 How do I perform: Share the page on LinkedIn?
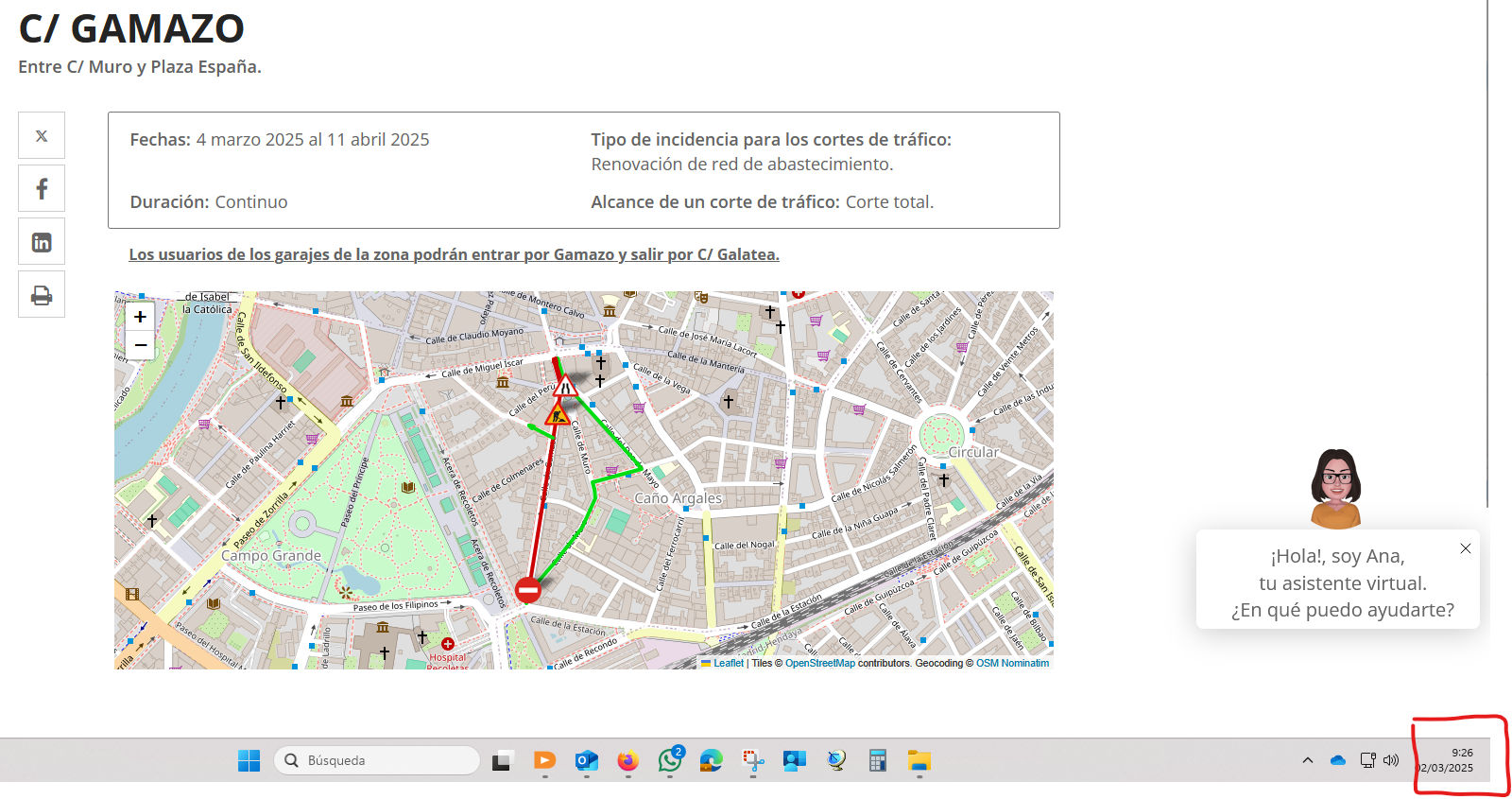pyautogui.click(x=42, y=242)
